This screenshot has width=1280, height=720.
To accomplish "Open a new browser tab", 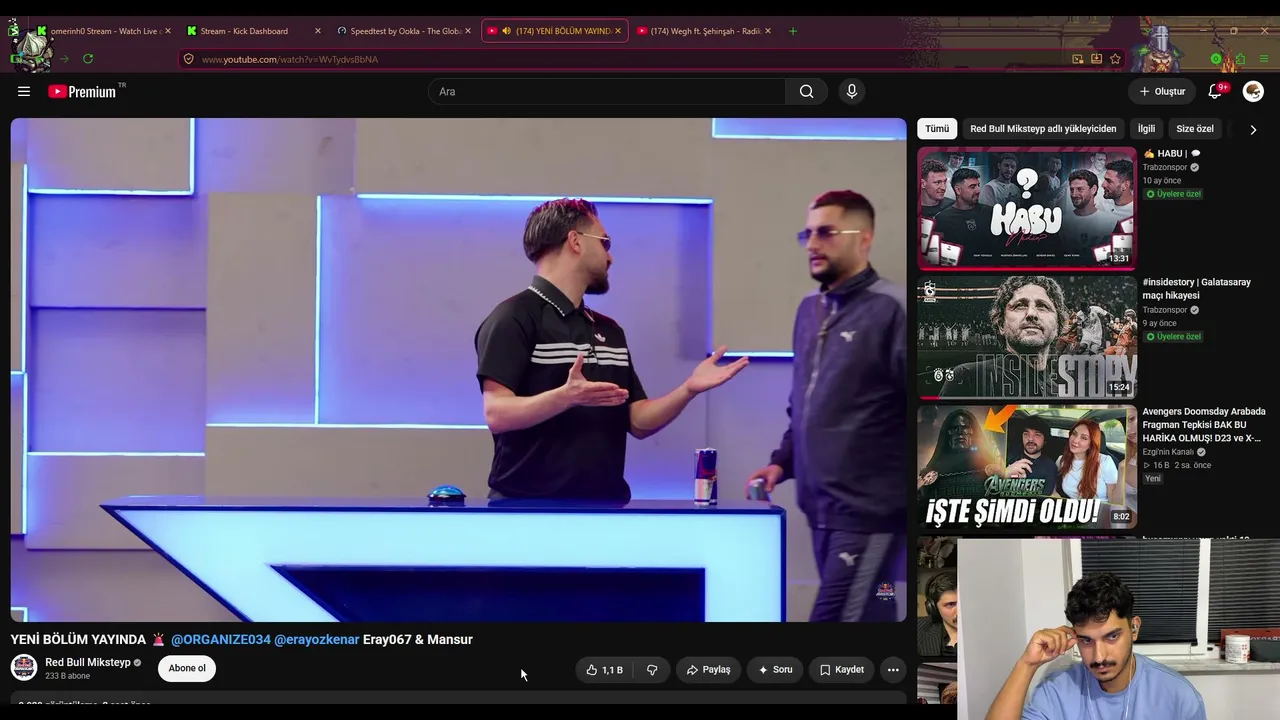I will [x=793, y=31].
